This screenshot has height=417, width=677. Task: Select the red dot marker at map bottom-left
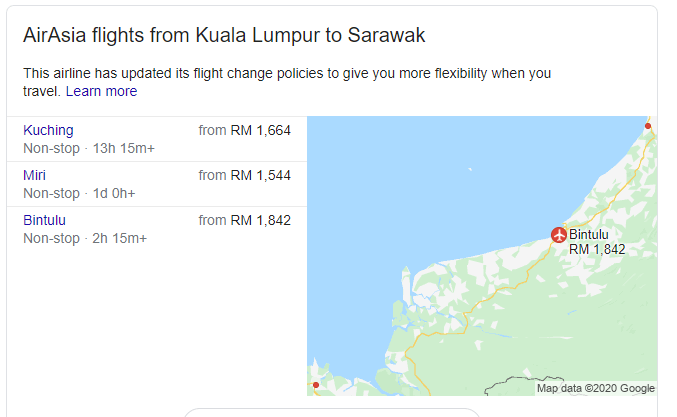click(x=316, y=385)
